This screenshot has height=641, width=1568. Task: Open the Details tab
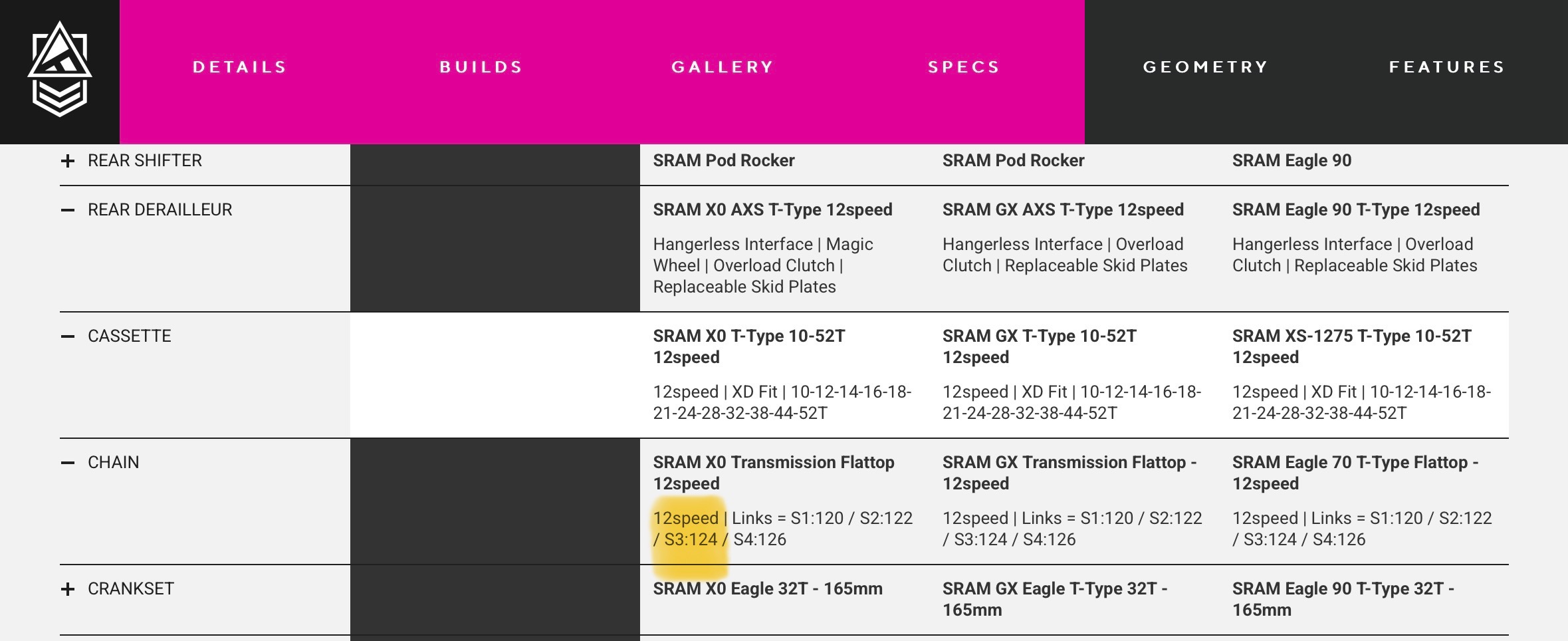pyautogui.click(x=239, y=67)
